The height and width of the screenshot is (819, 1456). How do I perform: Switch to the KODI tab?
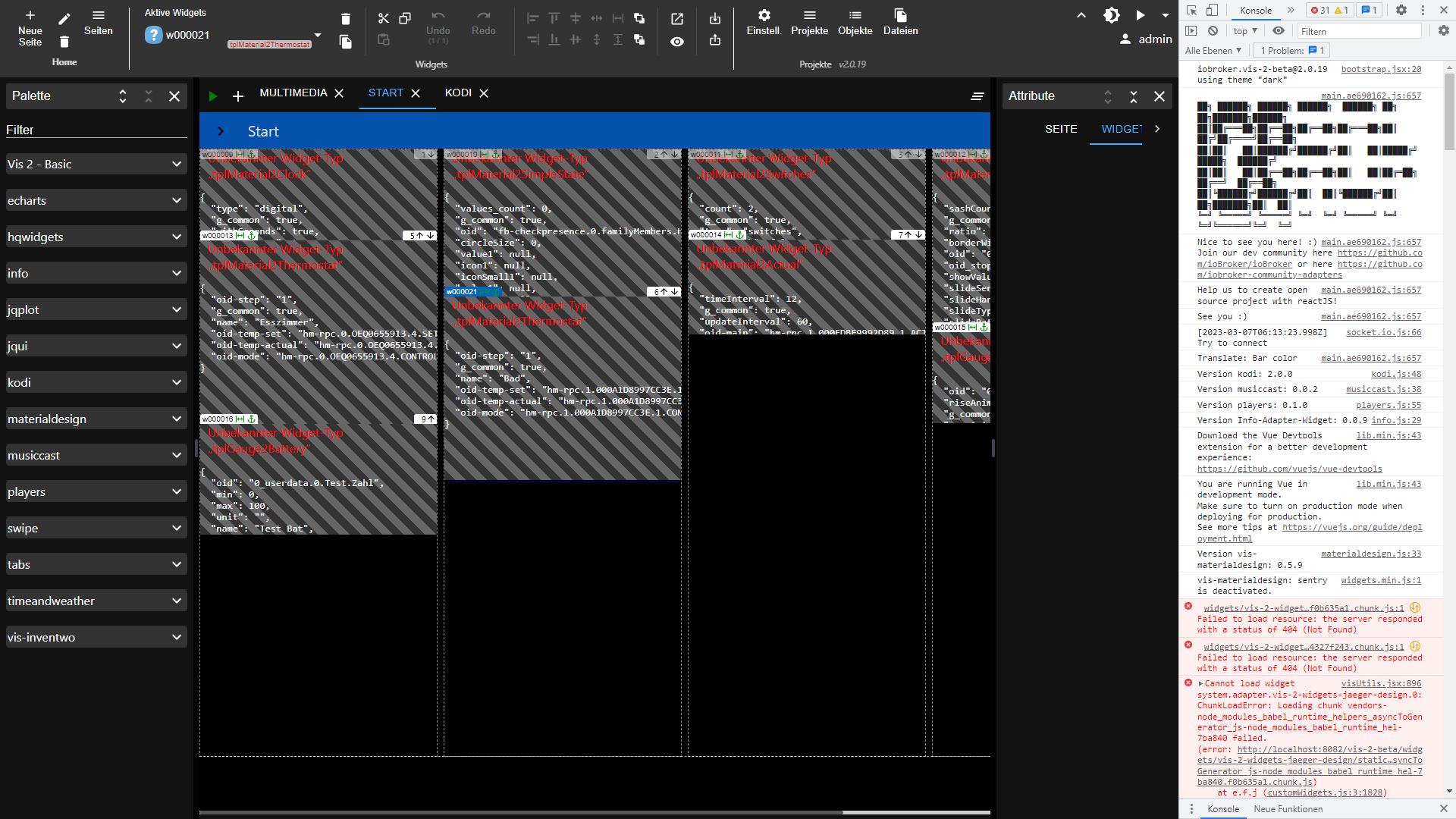(458, 93)
